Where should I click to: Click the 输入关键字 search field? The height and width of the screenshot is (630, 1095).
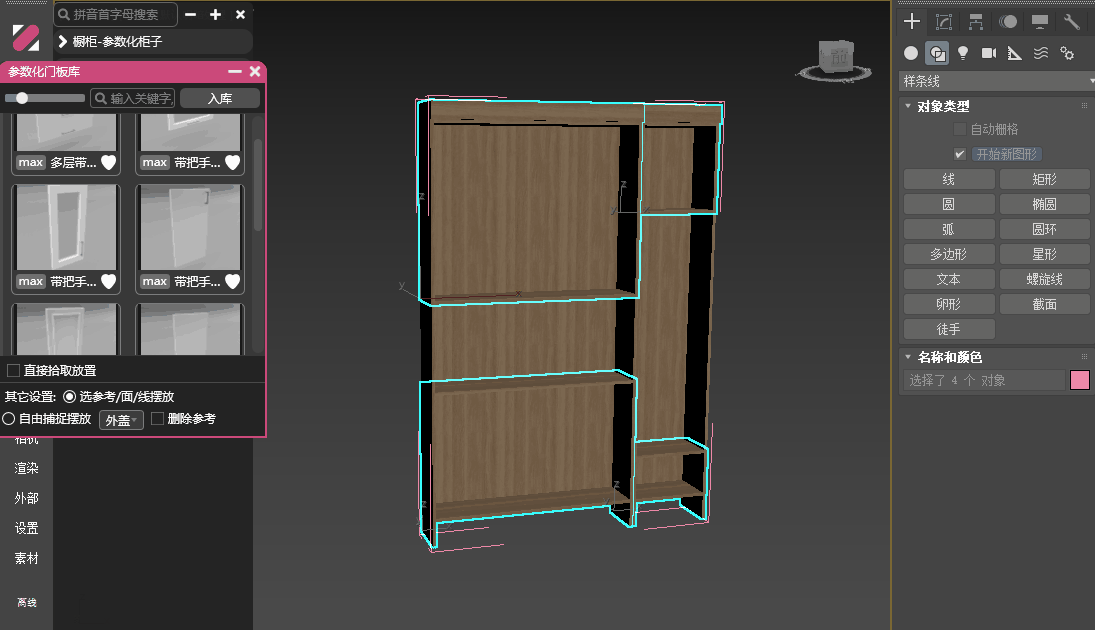point(133,98)
